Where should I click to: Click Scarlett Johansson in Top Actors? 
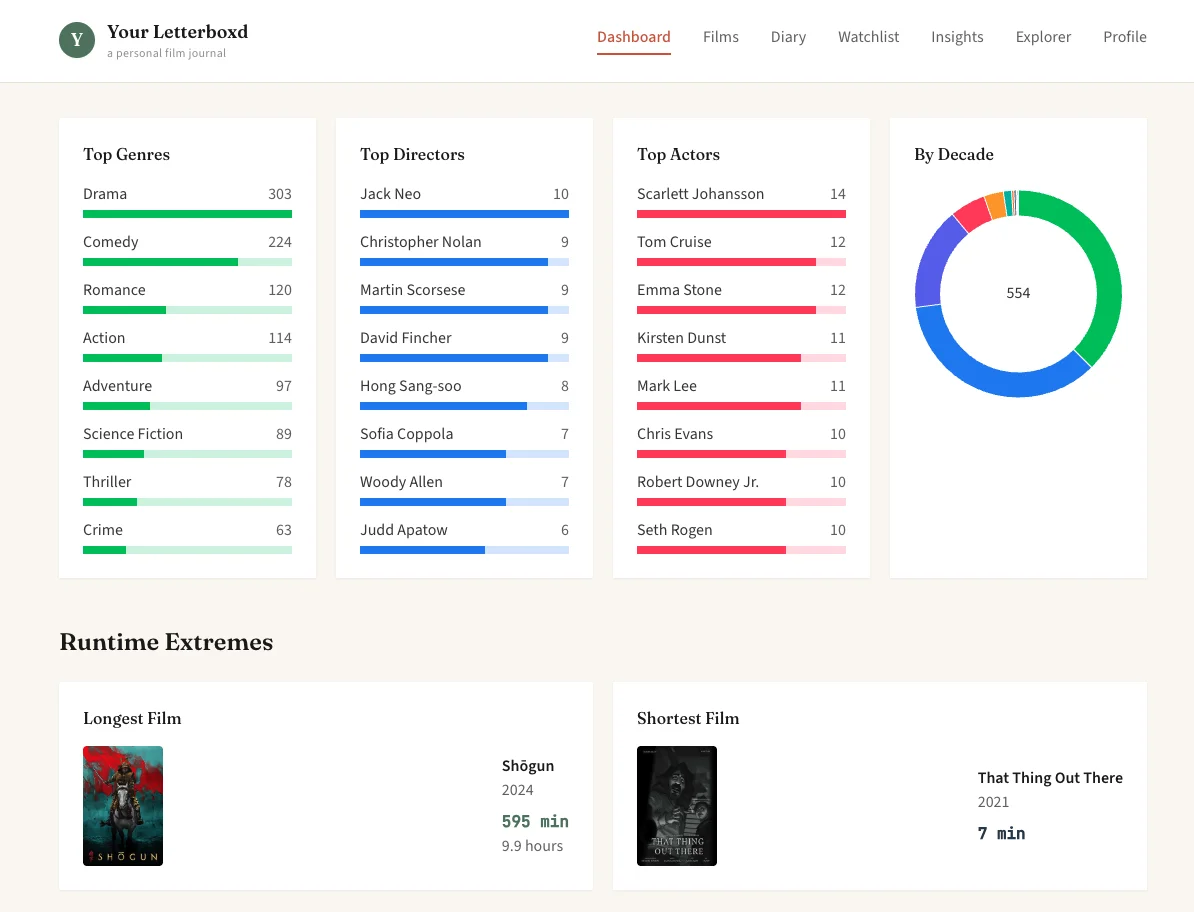click(x=700, y=194)
